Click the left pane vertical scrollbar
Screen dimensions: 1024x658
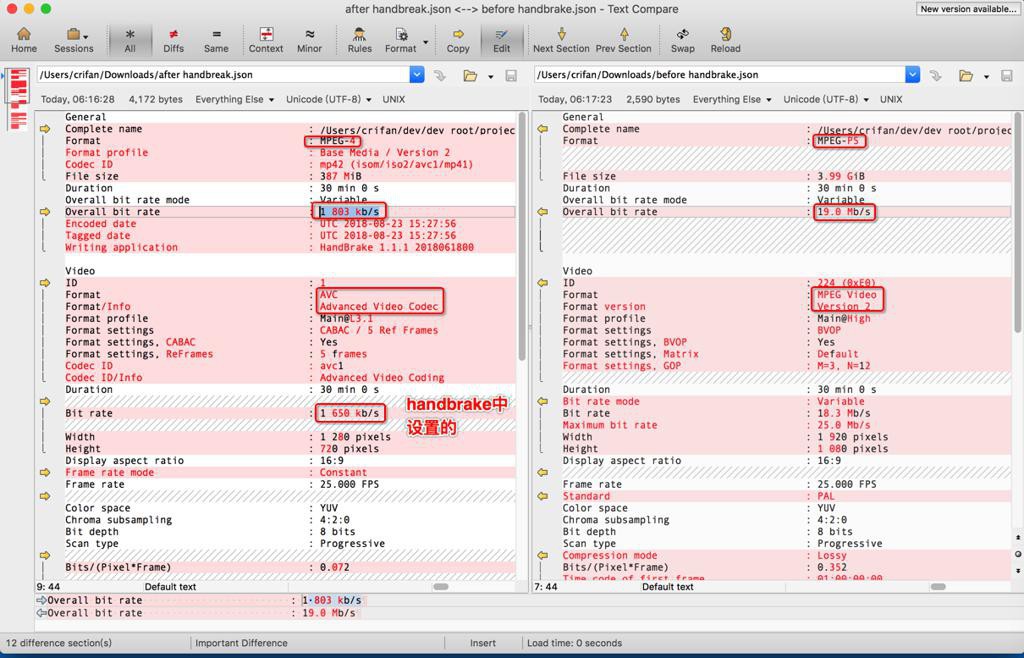pos(522,236)
